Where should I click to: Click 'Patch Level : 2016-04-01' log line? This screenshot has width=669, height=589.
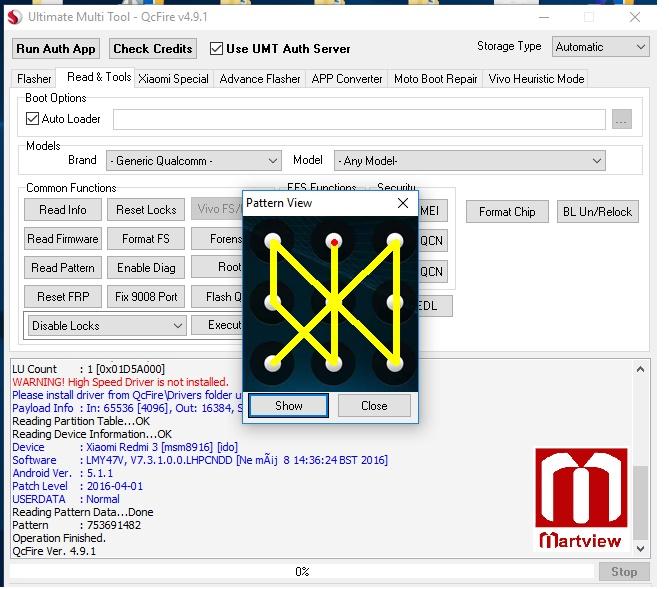click(x=78, y=486)
